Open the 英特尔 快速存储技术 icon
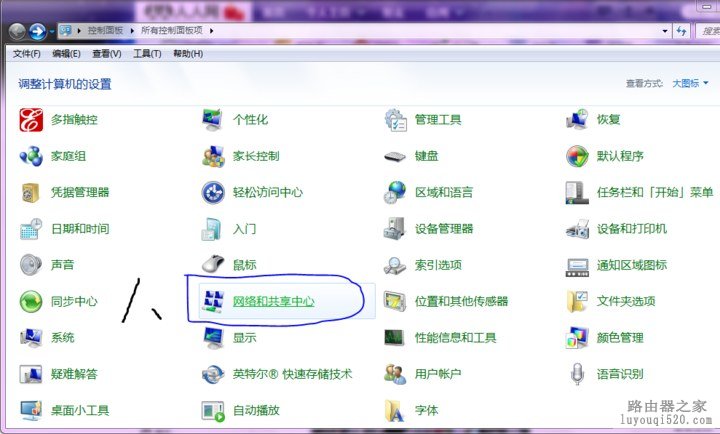720x434 pixels. [x=213, y=374]
